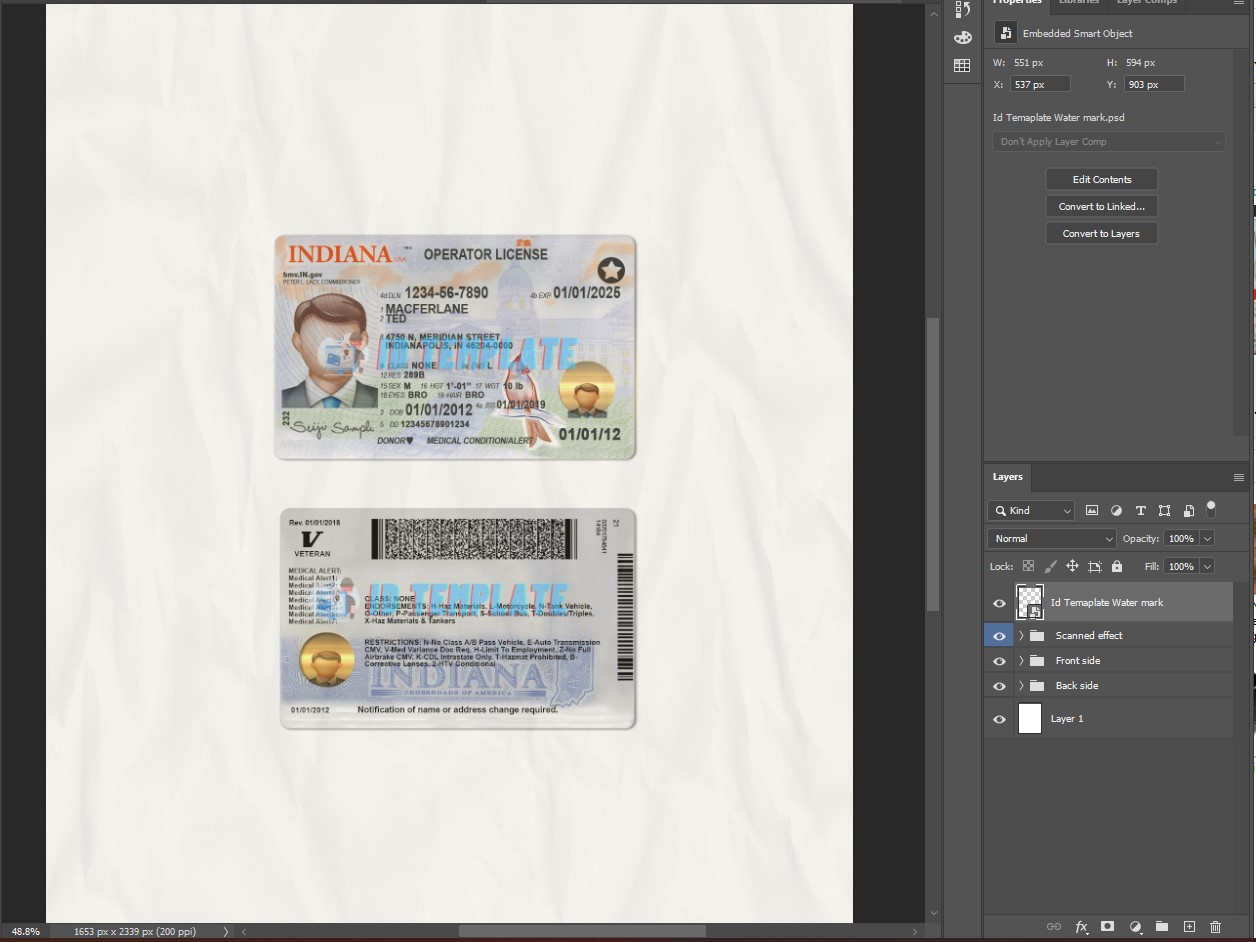Delete layer trash icon

pyautogui.click(x=1216, y=927)
